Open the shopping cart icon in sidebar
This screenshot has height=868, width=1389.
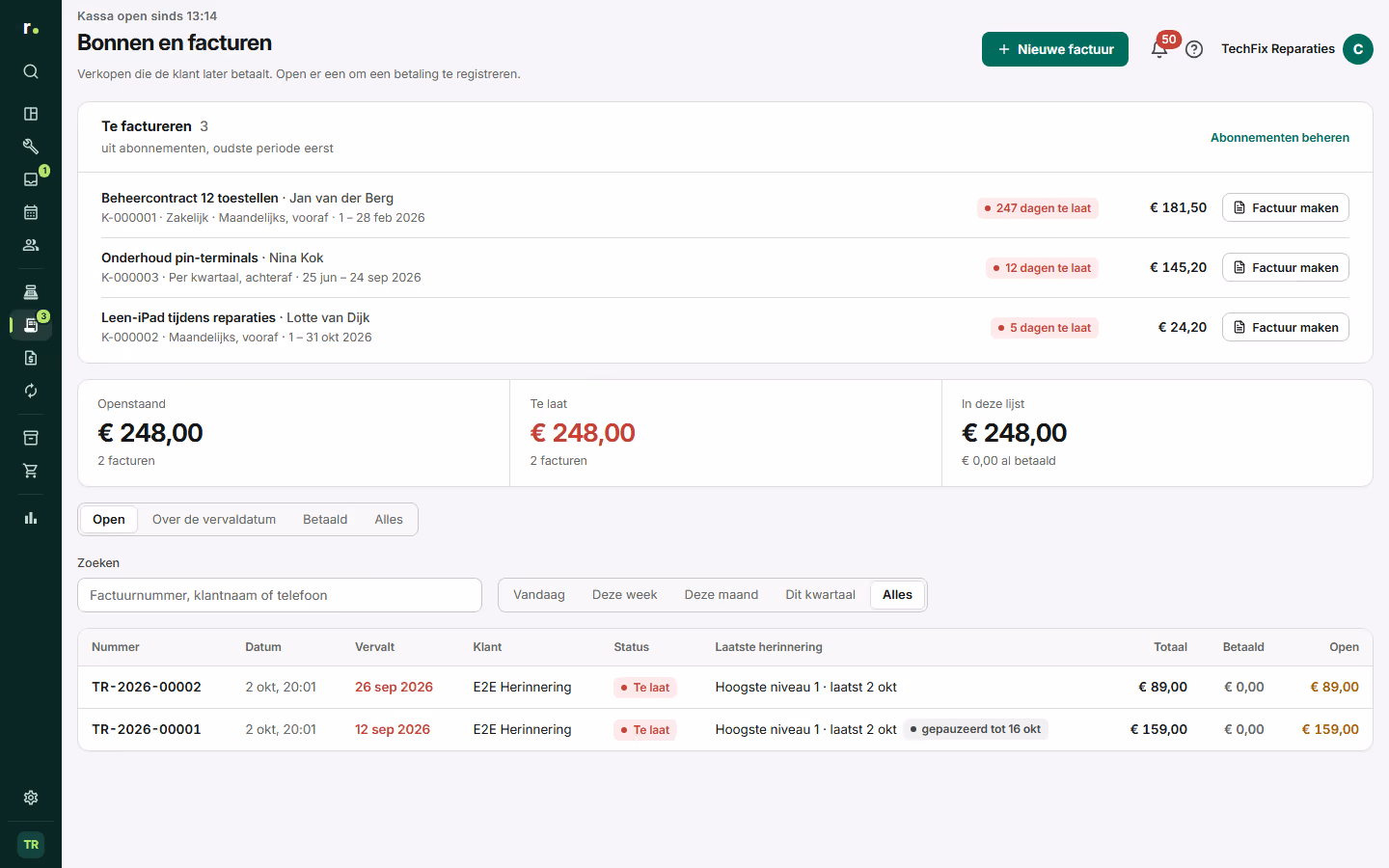pos(31,471)
